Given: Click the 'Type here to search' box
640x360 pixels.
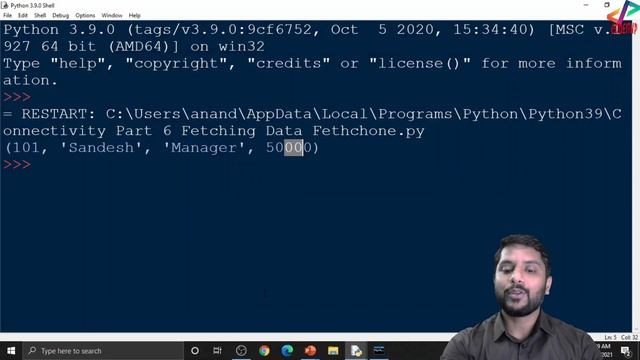Looking at the screenshot, I should (x=103, y=351).
